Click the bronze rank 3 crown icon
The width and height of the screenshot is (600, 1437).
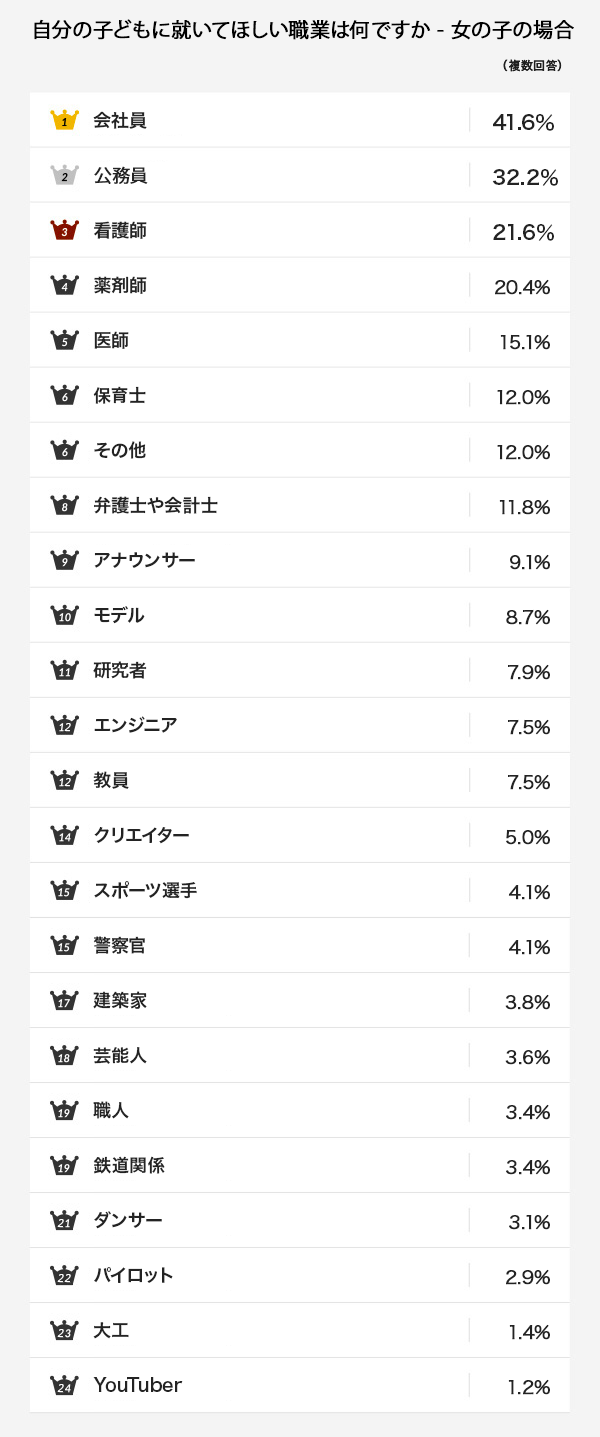click(x=65, y=230)
